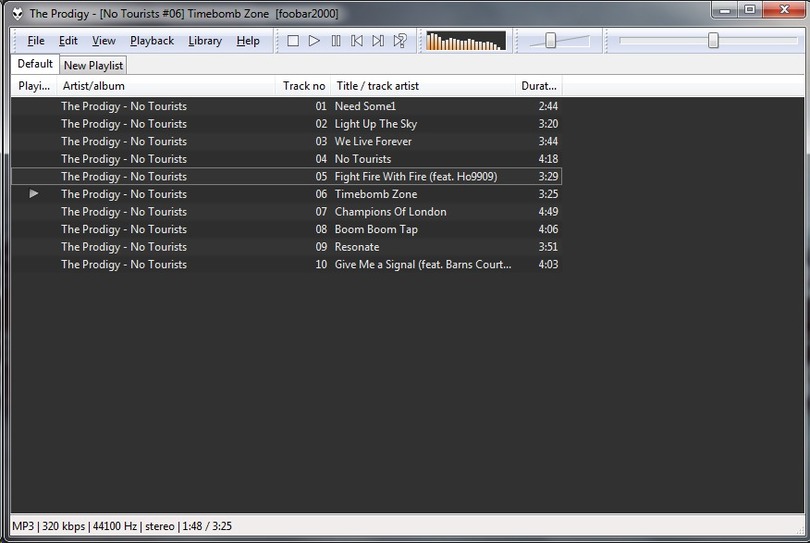Click the seek bar thumb
Viewport: 810px width, 543px height.
point(713,40)
